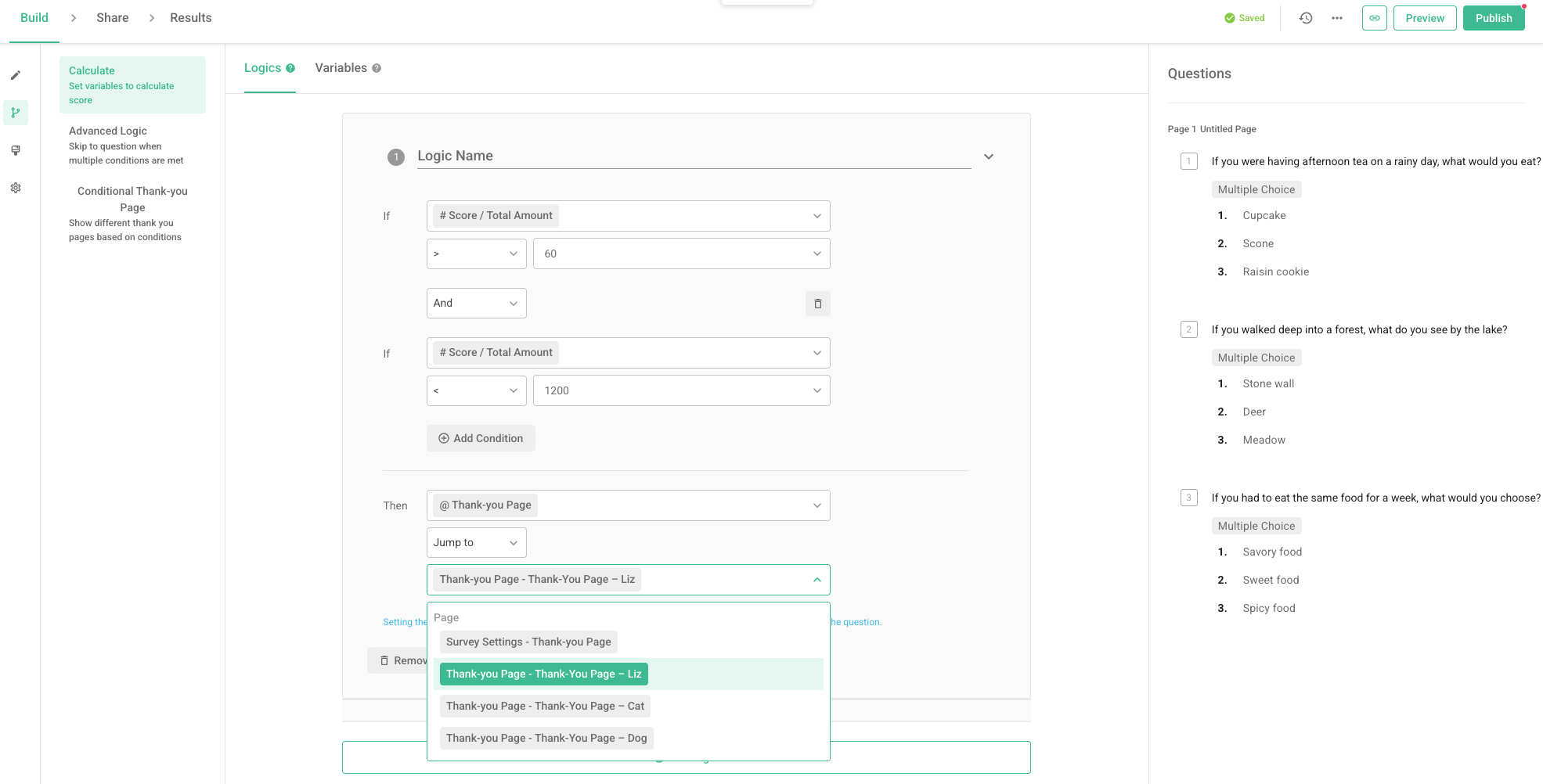This screenshot has height=784, width=1543.
Task: Switch to the Variables tab
Action: point(341,68)
